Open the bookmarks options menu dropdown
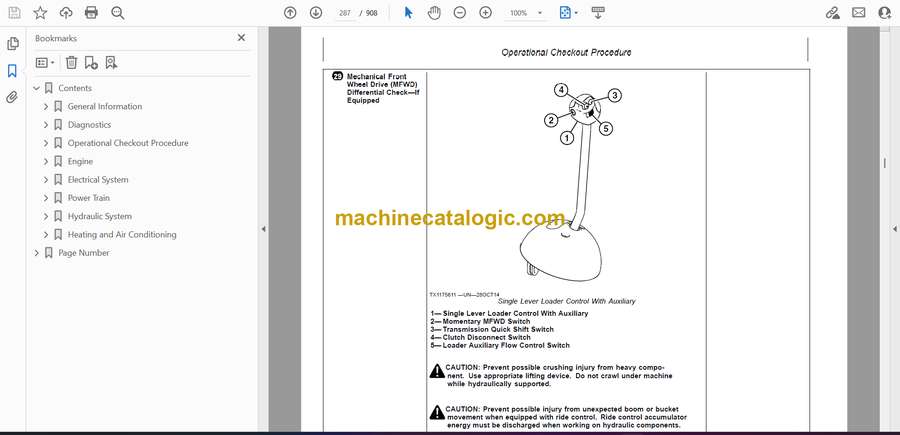 point(45,63)
